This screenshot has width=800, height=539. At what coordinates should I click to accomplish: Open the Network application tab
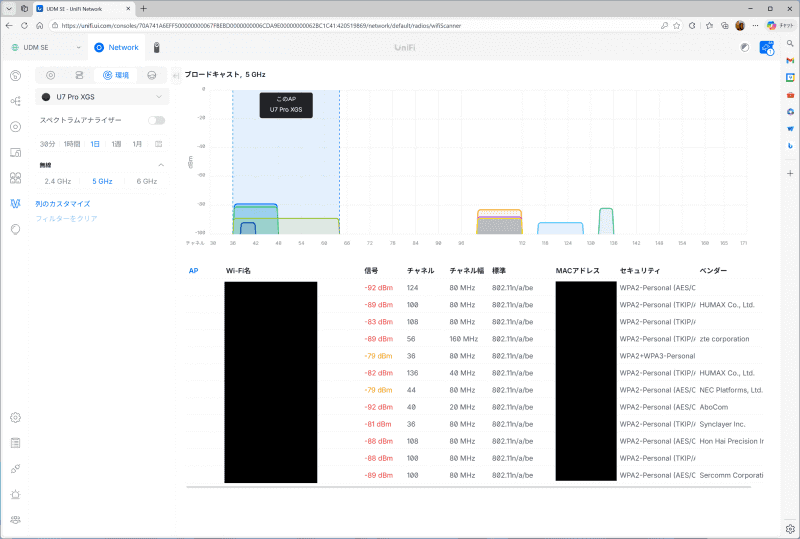[116, 47]
